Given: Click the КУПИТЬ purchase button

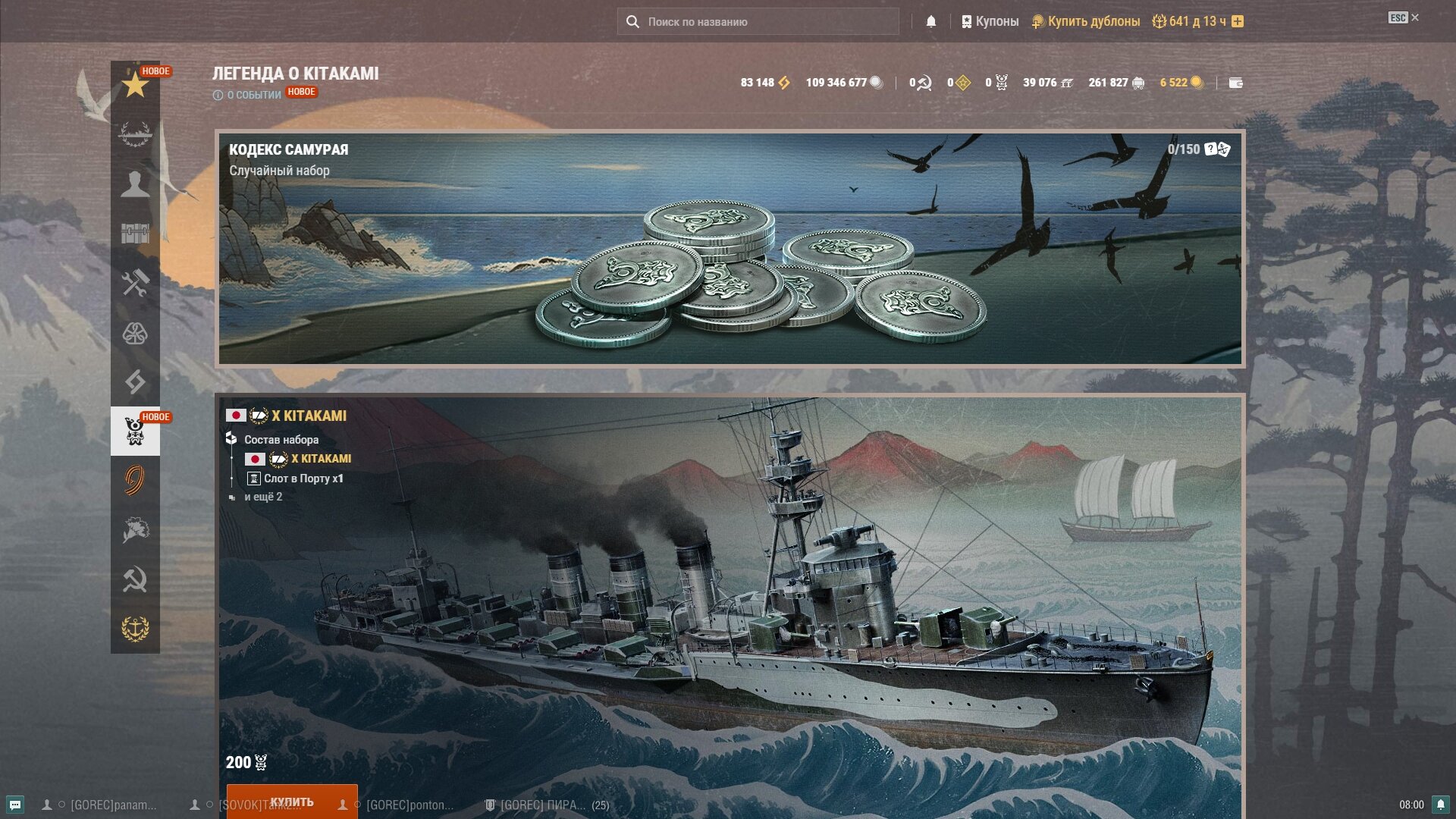Looking at the screenshot, I should click(292, 802).
